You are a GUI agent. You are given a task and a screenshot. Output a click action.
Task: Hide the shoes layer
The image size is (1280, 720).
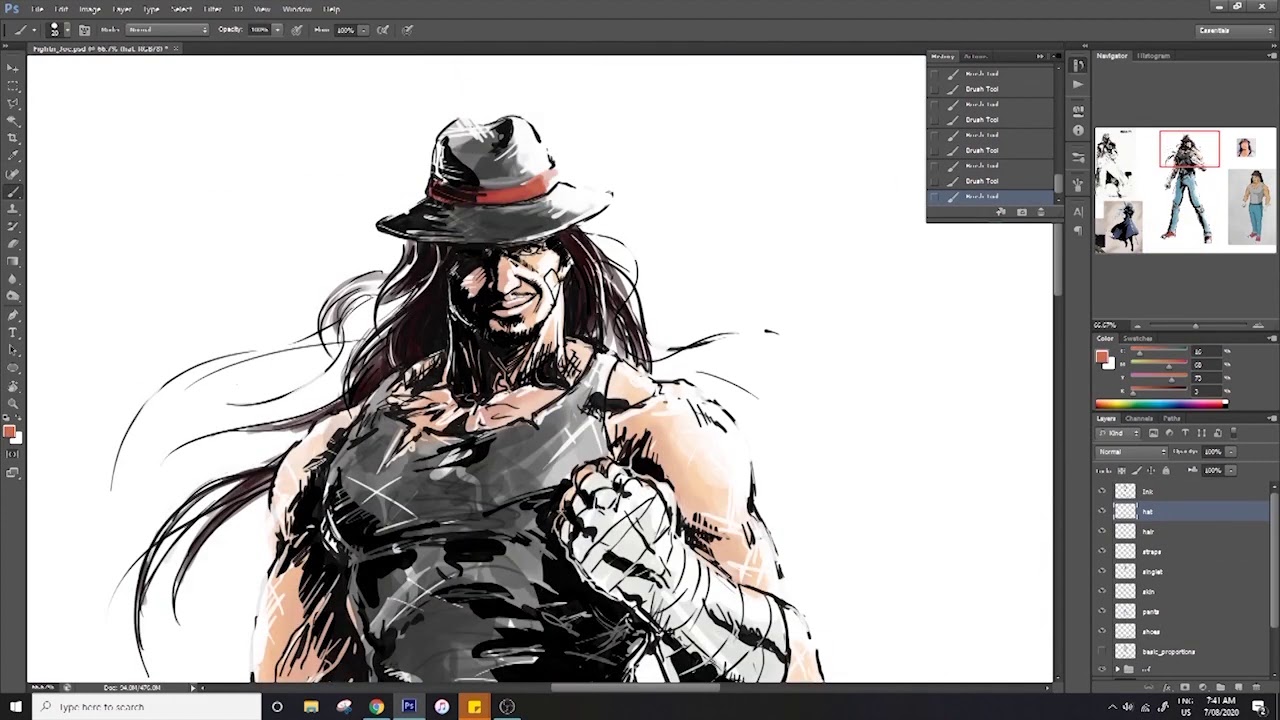point(1102,631)
